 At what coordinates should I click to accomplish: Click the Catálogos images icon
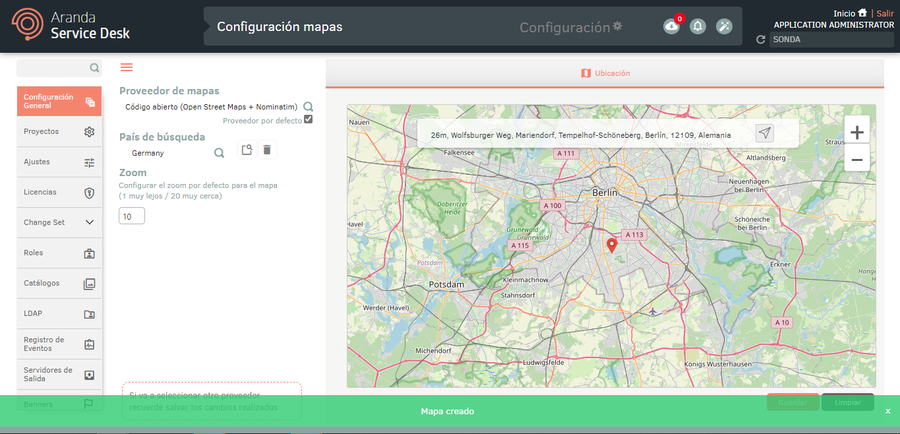[89, 284]
